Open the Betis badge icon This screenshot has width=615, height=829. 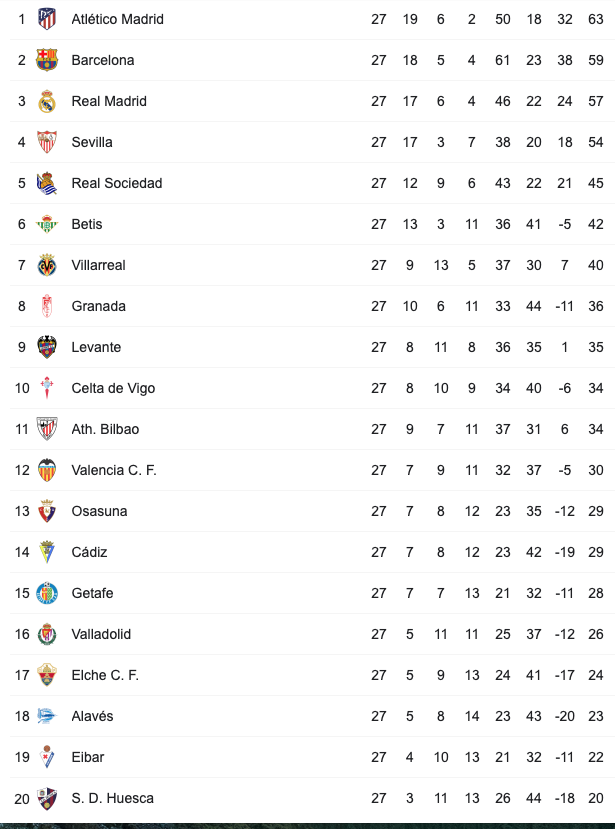pyautogui.click(x=47, y=224)
